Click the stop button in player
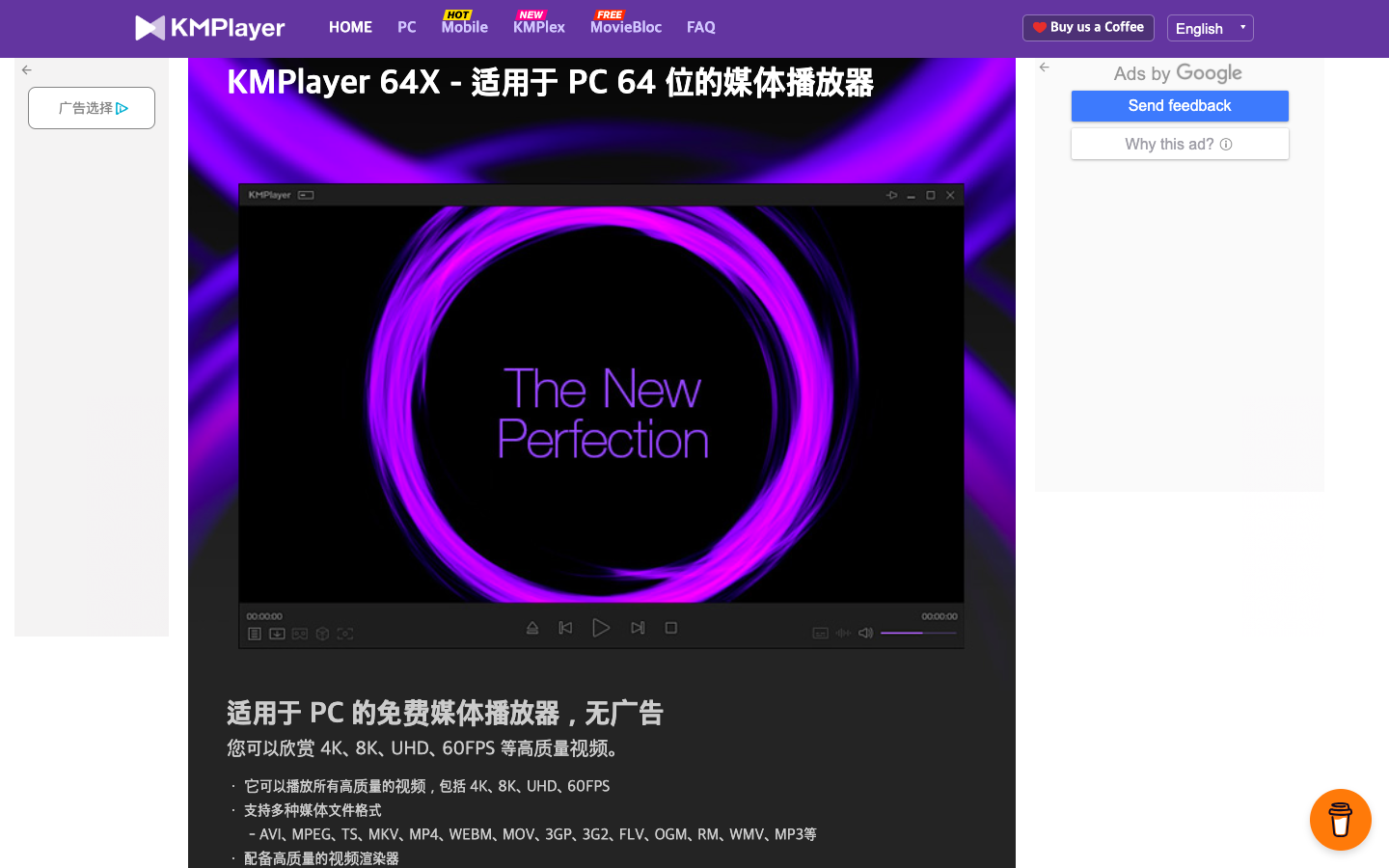Screen dimensions: 1389x868 point(671,628)
